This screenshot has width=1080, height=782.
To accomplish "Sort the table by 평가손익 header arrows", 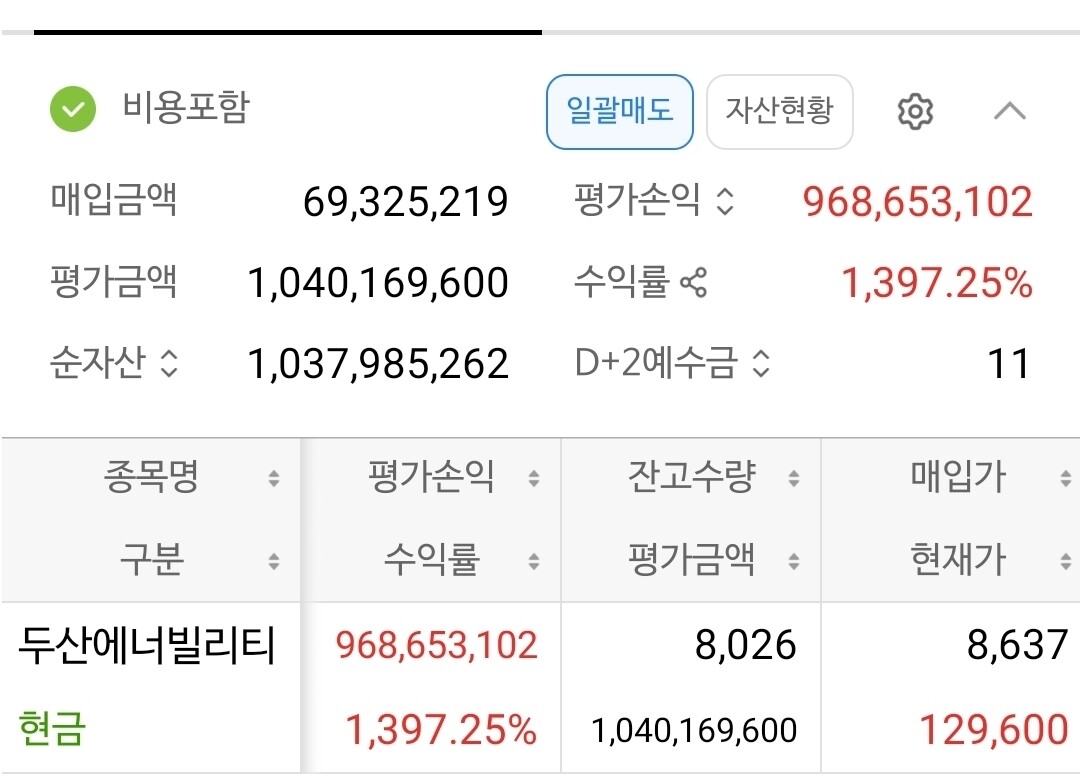I will 534,478.
